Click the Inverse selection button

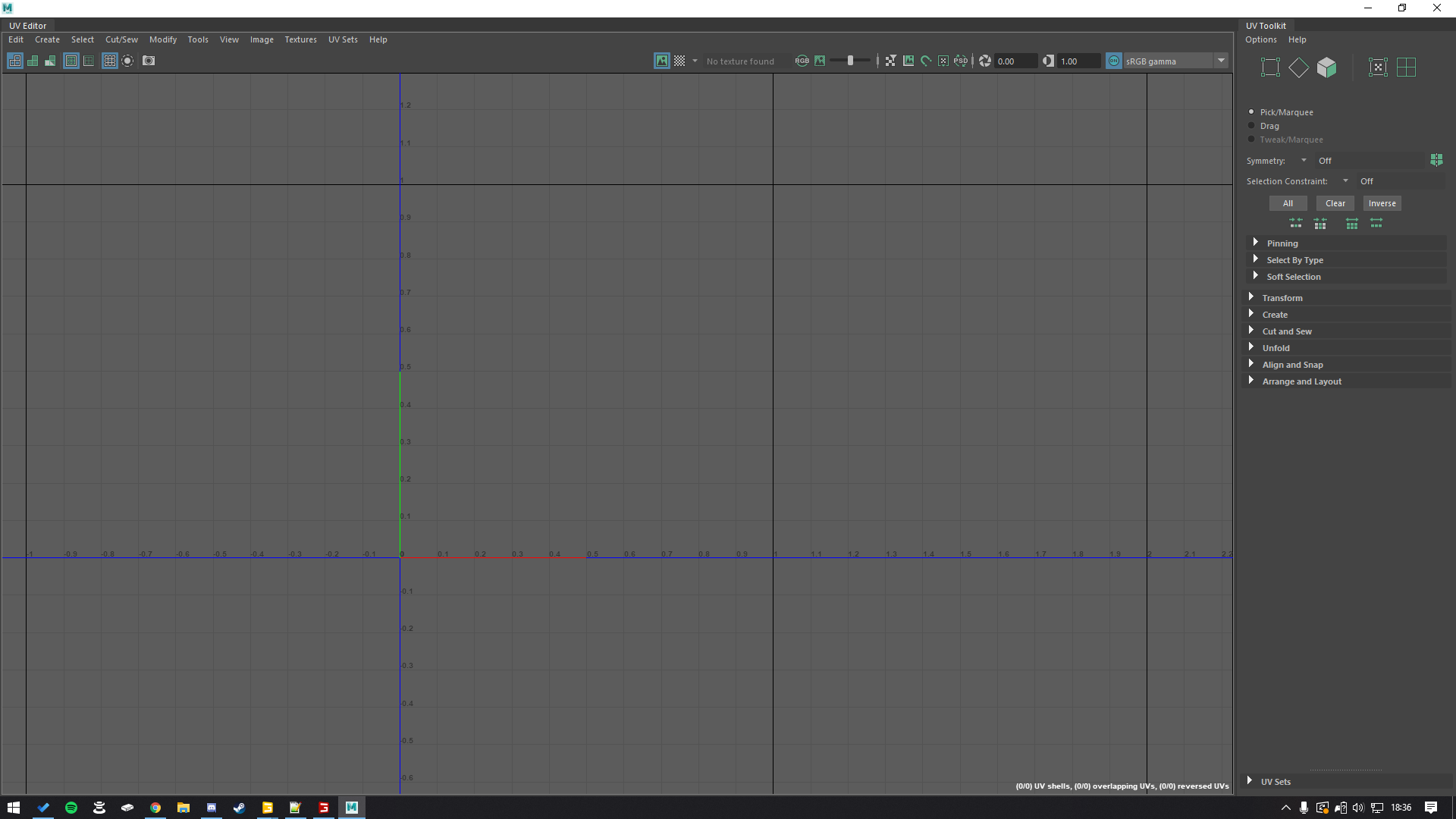click(1382, 203)
